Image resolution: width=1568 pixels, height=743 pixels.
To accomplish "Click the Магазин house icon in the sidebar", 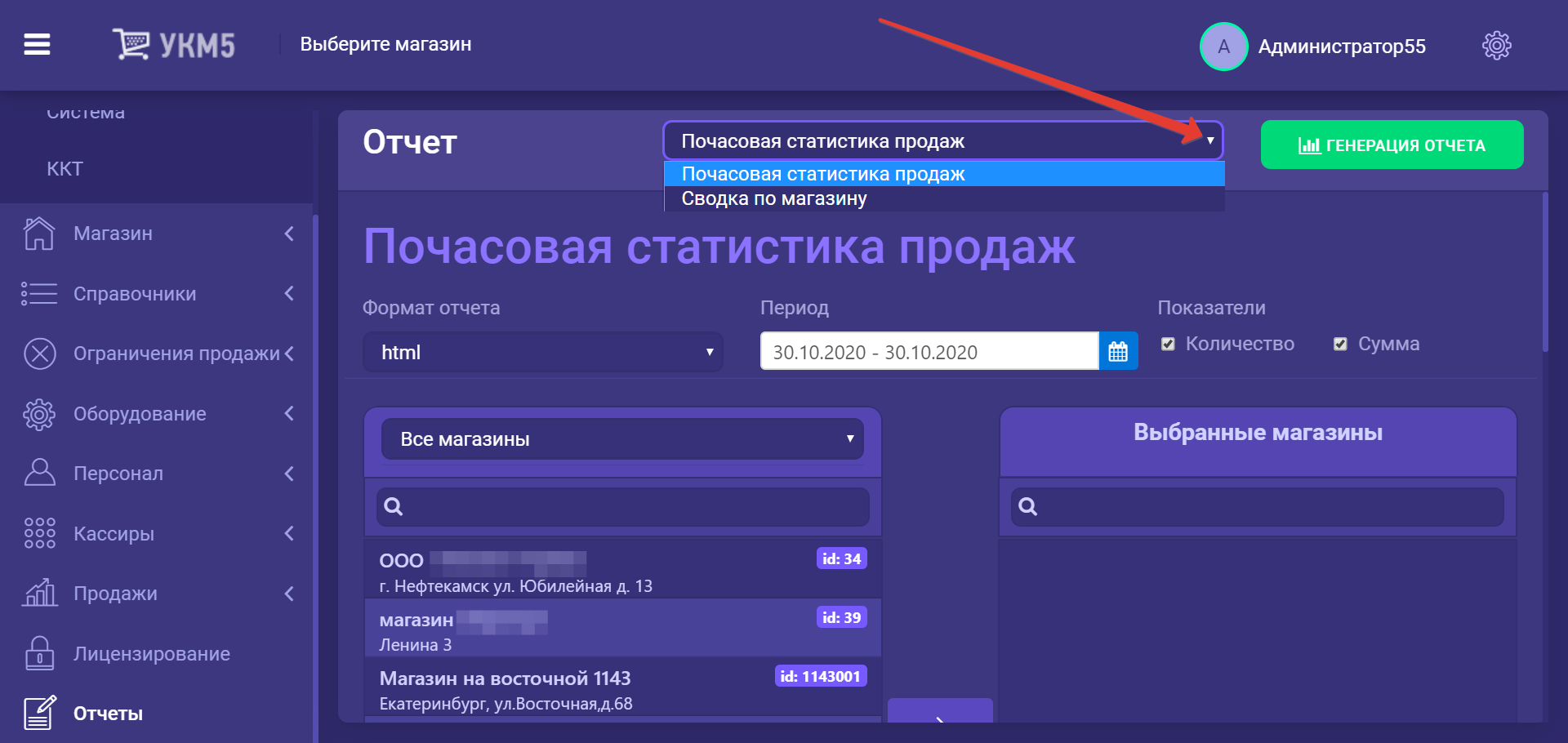I will 38,234.
